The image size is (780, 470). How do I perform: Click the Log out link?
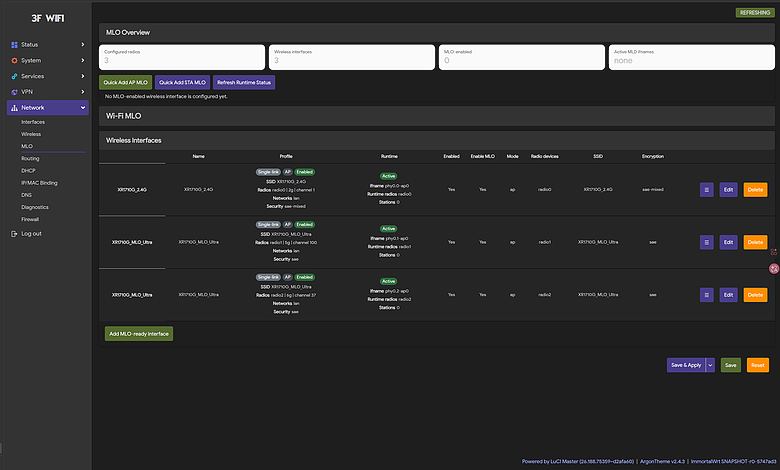[31, 234]
